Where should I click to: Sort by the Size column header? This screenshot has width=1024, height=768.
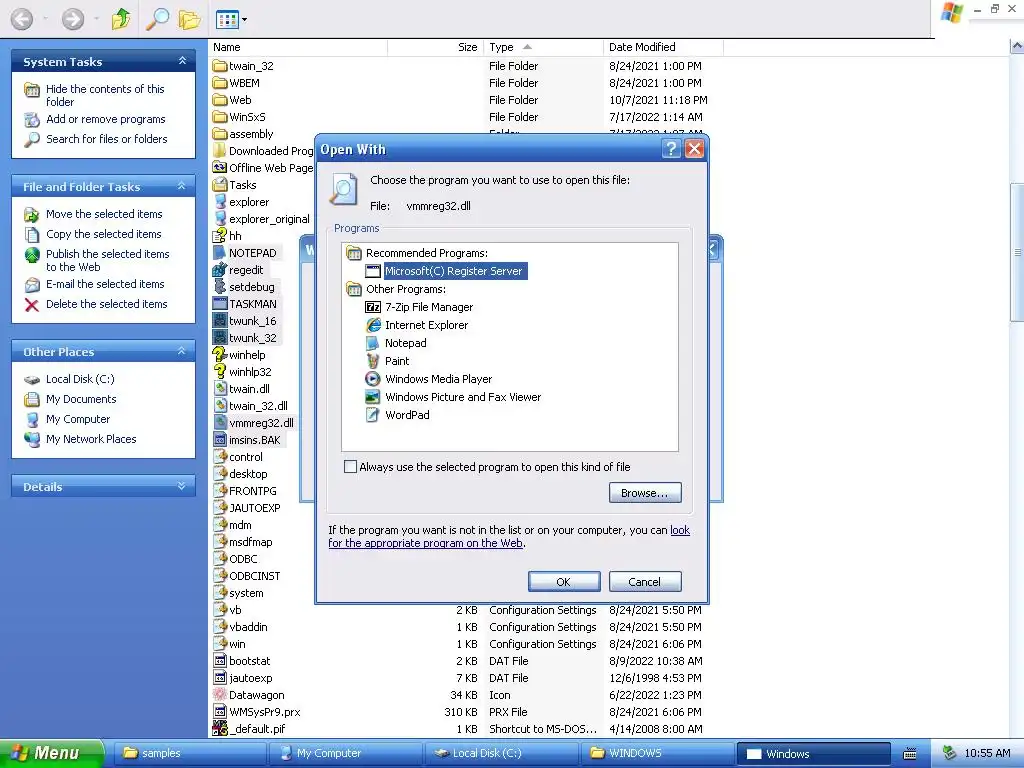coord(435,47)
